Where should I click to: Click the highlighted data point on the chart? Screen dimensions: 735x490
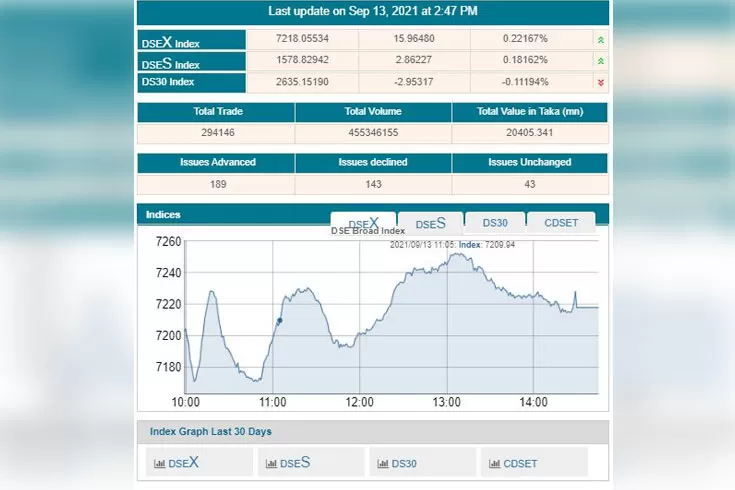pyautogui.click(x=279, y=321)
